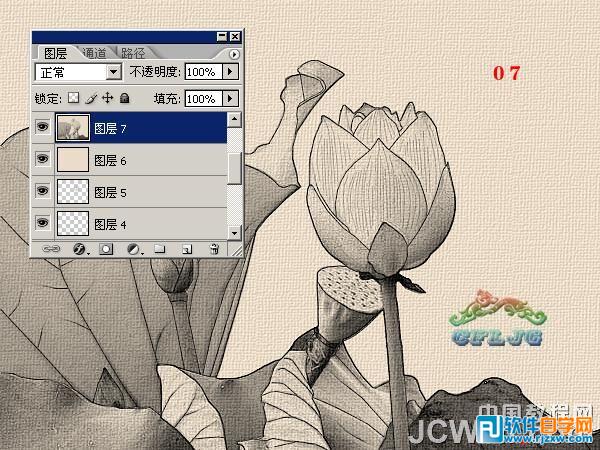Toggle lock position move icon
Viewport: 600px width, 450px height.
(108, 98)
